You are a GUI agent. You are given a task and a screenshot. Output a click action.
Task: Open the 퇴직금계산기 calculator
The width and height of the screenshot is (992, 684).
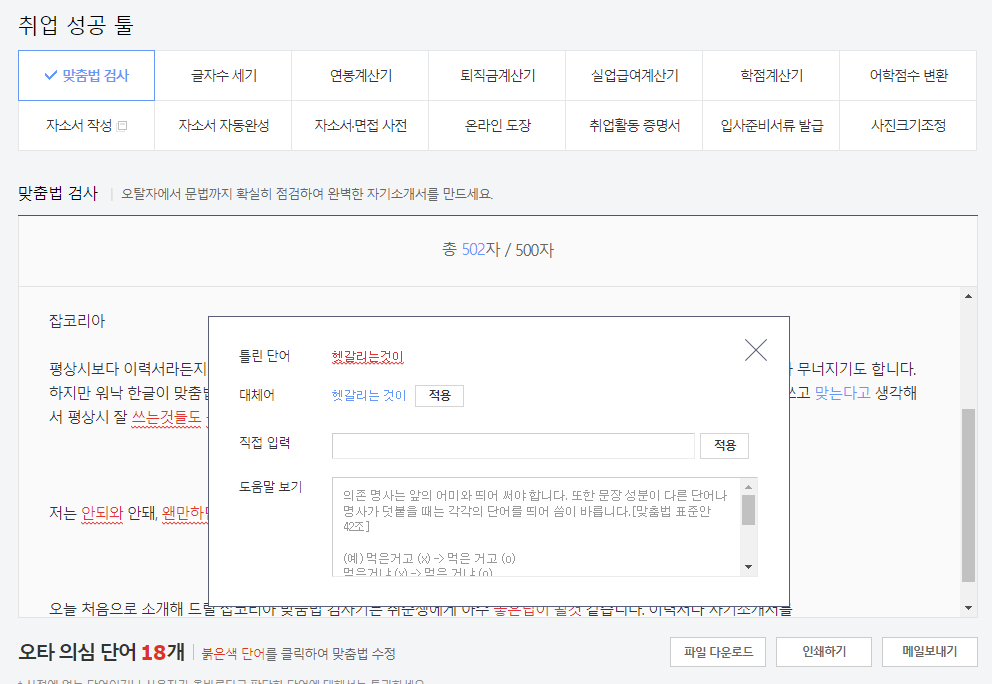(497, 75)
